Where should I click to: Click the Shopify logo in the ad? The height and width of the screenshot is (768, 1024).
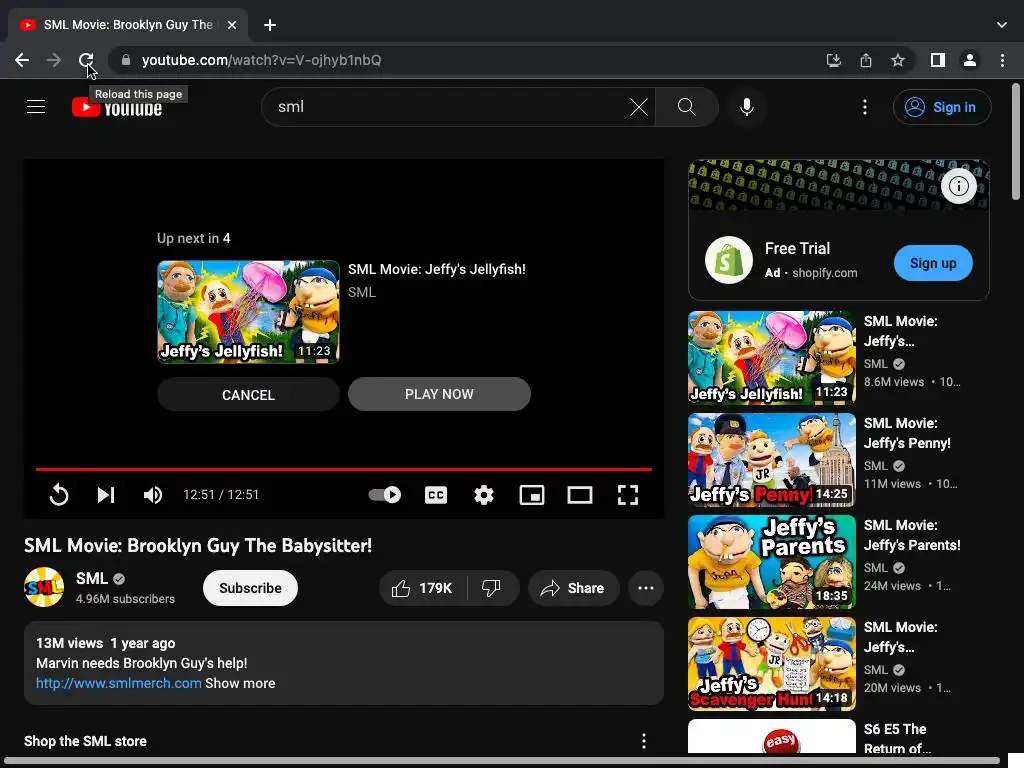(729, 260)
